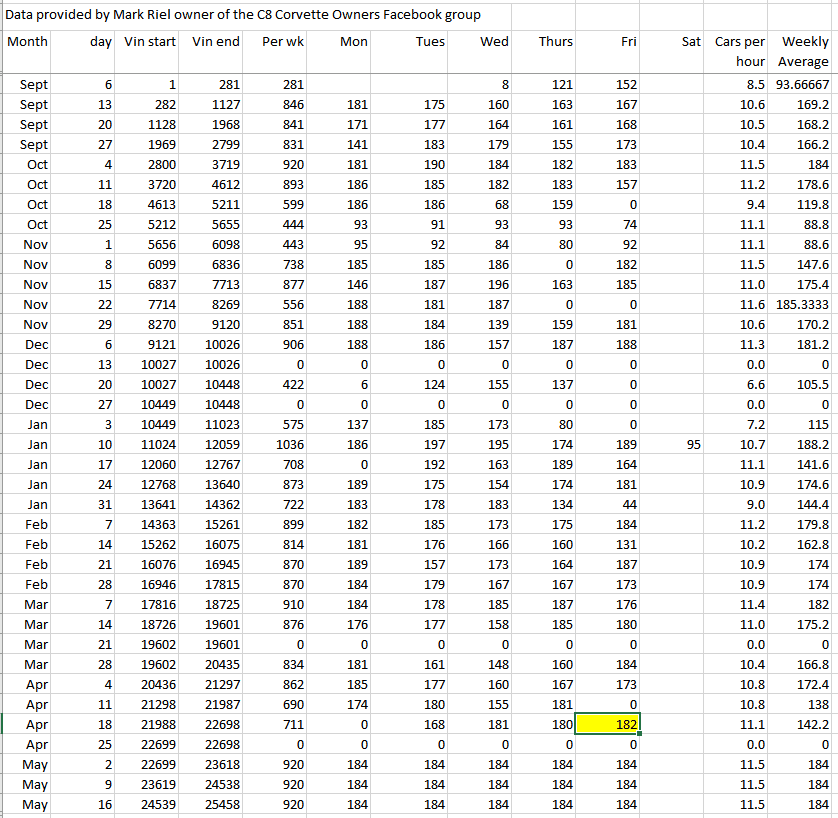Click the Vin start cell with value 1

pos(148,85)
